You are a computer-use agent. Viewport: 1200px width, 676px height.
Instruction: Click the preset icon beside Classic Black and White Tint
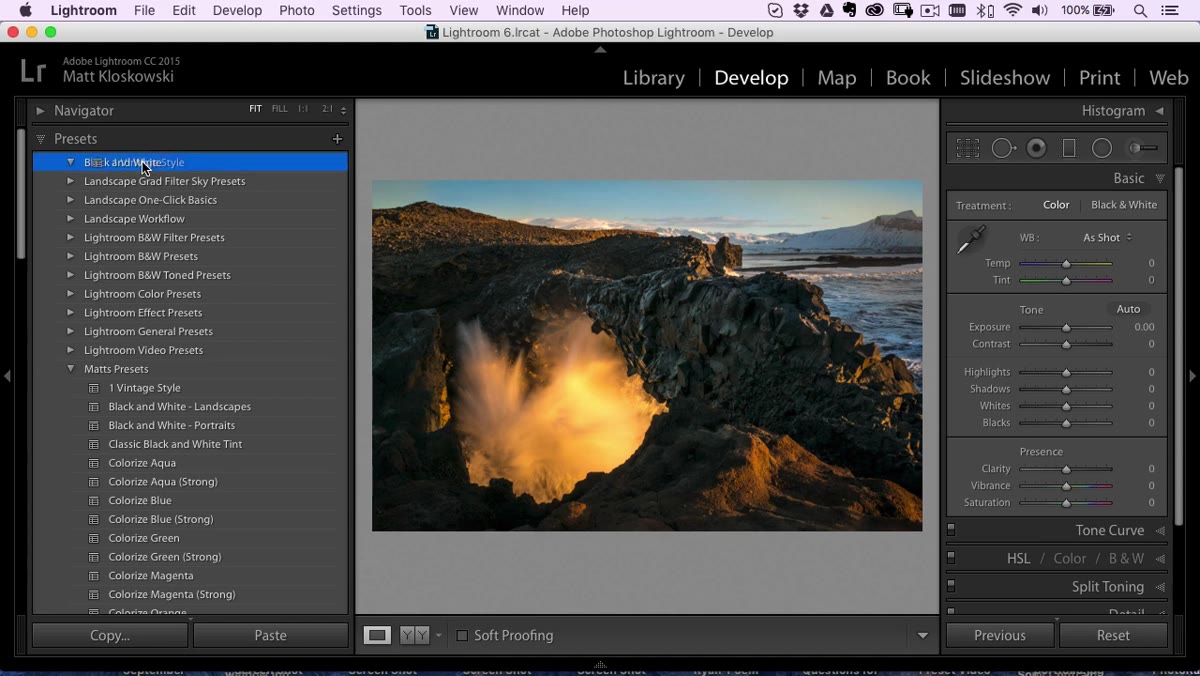(x=94, y=444)
